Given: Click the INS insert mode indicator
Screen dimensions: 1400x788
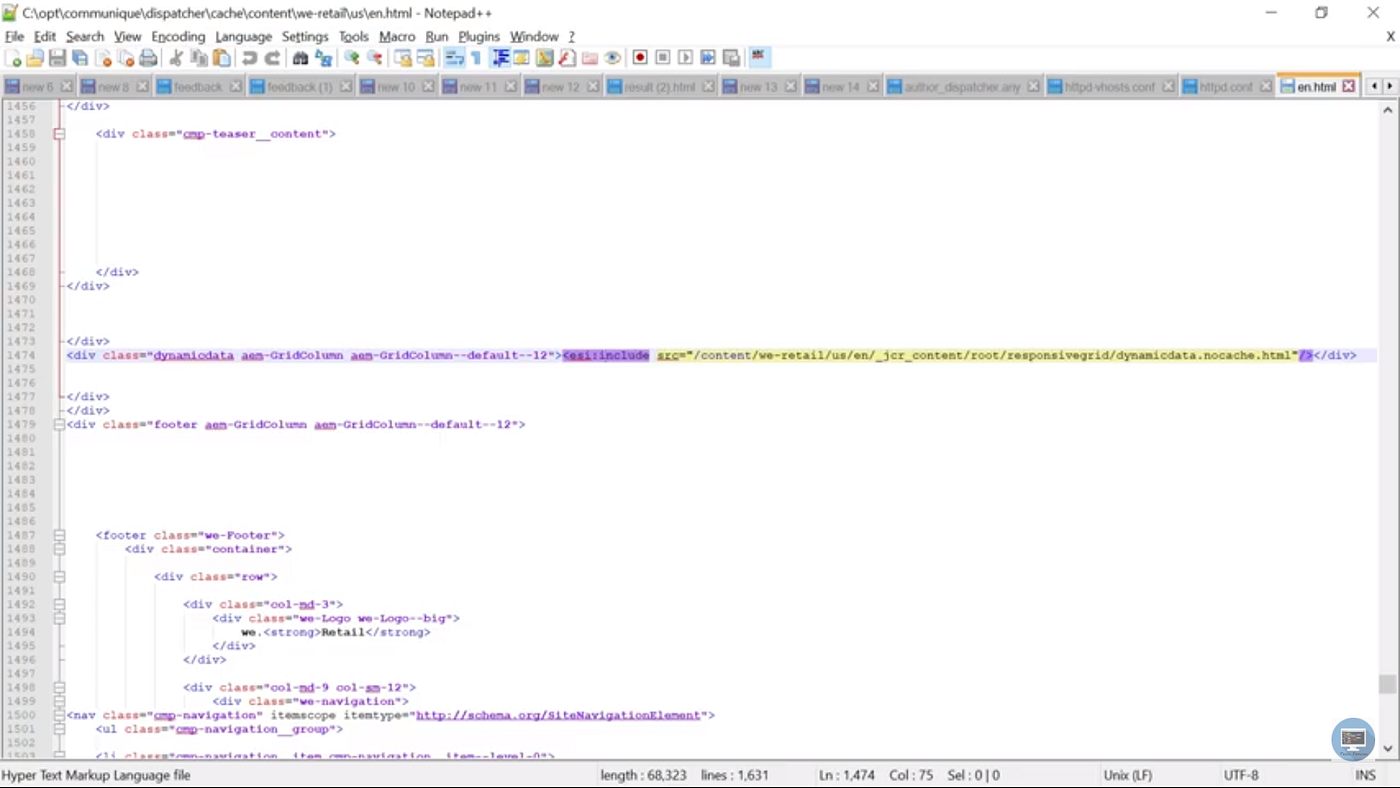Looking at the screenshot, I should pyautogui.click(x=1365, y=775).
